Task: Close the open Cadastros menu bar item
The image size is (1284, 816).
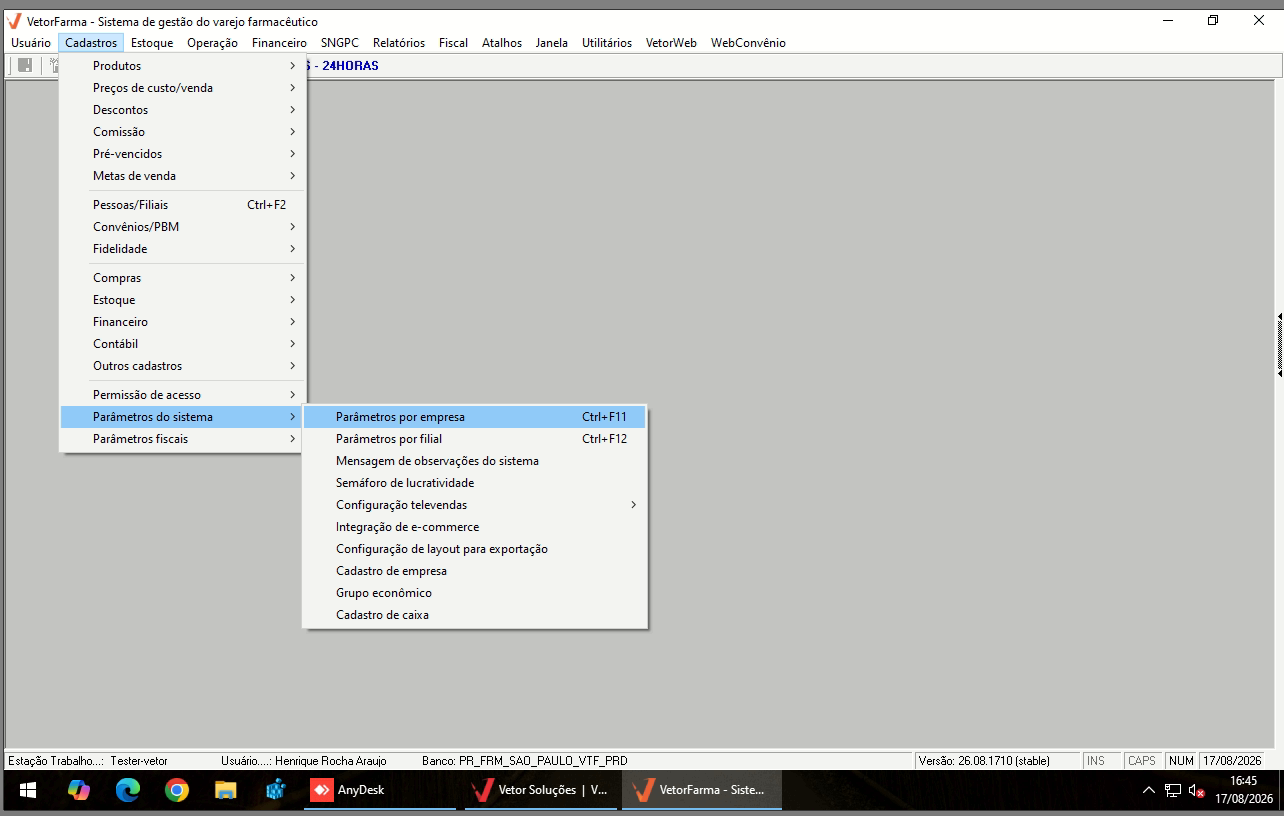Action: tap(91, 43)
